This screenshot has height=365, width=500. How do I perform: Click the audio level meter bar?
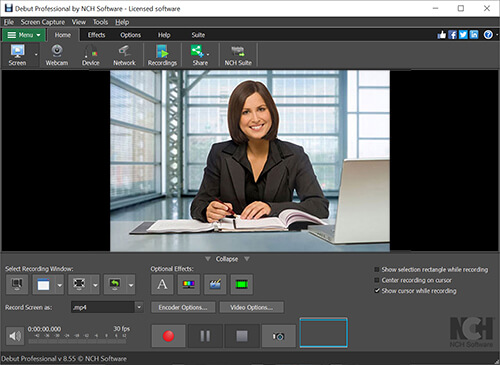click(x=78, y=341)
